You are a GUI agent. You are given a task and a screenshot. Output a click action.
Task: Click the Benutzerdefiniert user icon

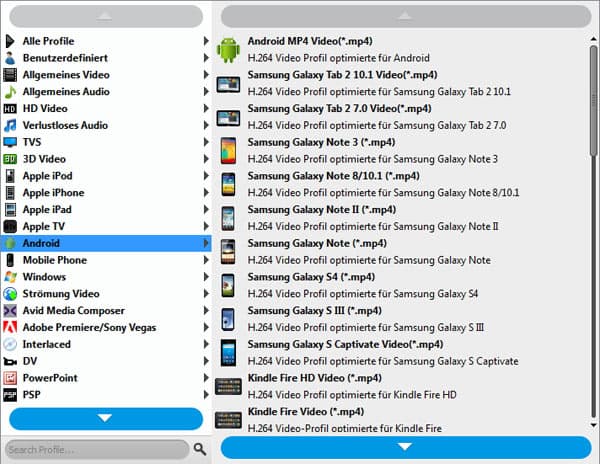[x=10, y=58]
